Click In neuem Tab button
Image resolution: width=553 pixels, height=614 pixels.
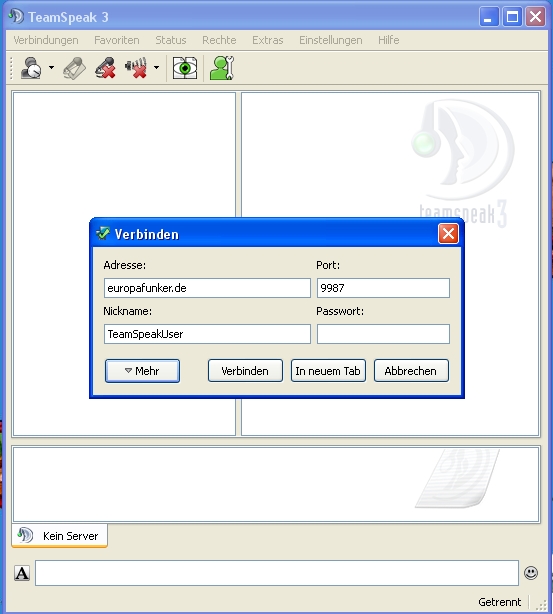(328, 370)
